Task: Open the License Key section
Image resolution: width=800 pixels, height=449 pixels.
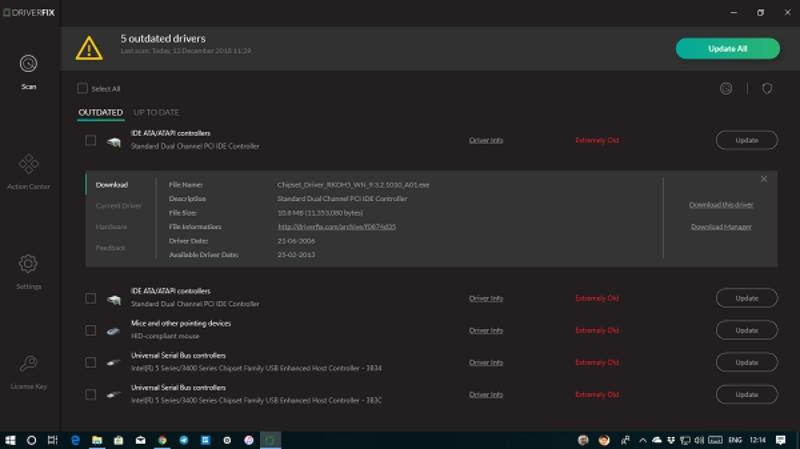Action: [x=29, y=372]
